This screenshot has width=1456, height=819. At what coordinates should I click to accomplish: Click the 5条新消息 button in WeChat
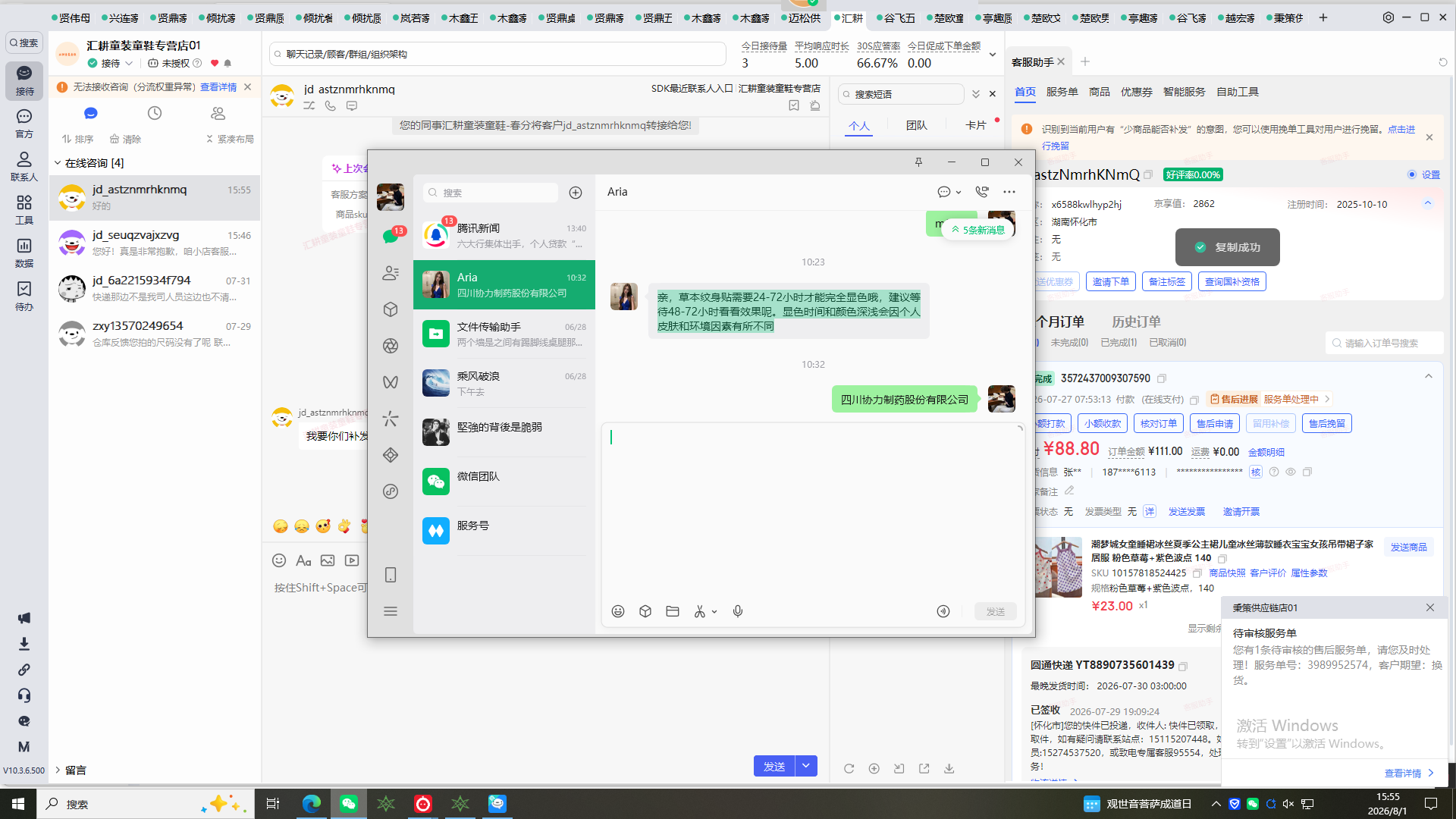coord(978,230)
